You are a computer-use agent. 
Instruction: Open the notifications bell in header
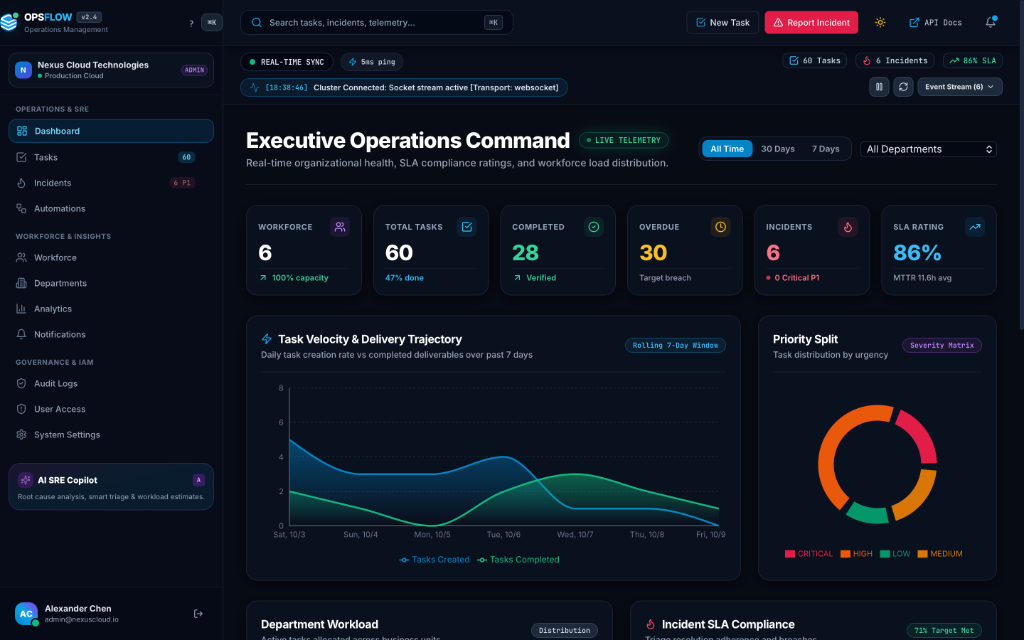point(991,22)
